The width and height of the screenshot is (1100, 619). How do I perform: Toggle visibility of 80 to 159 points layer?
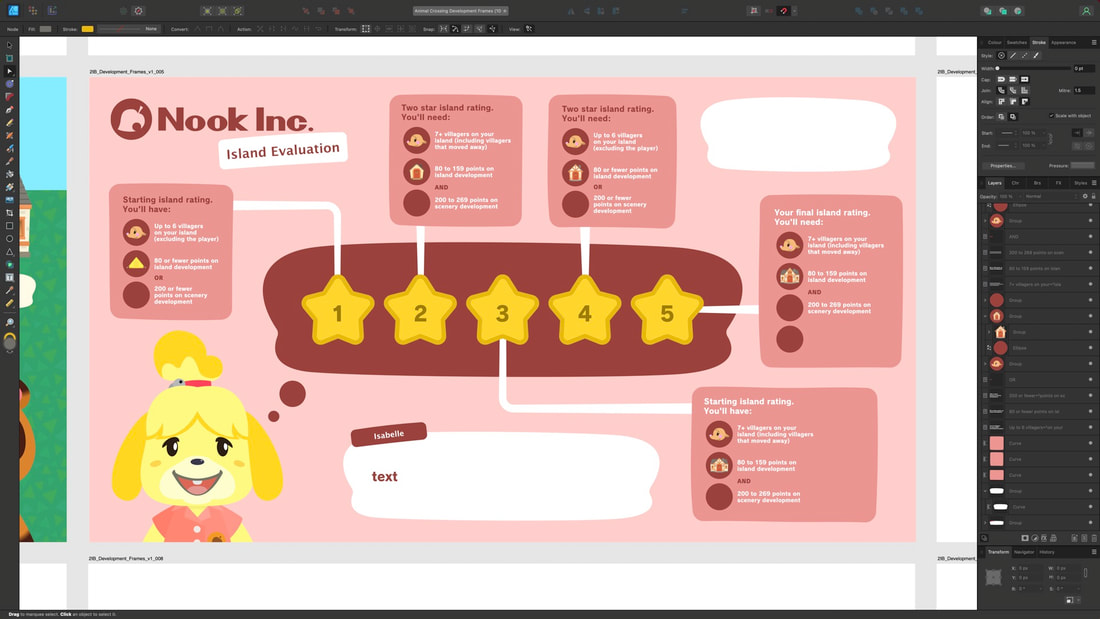pyautogui.click(x=1090, y=268)
